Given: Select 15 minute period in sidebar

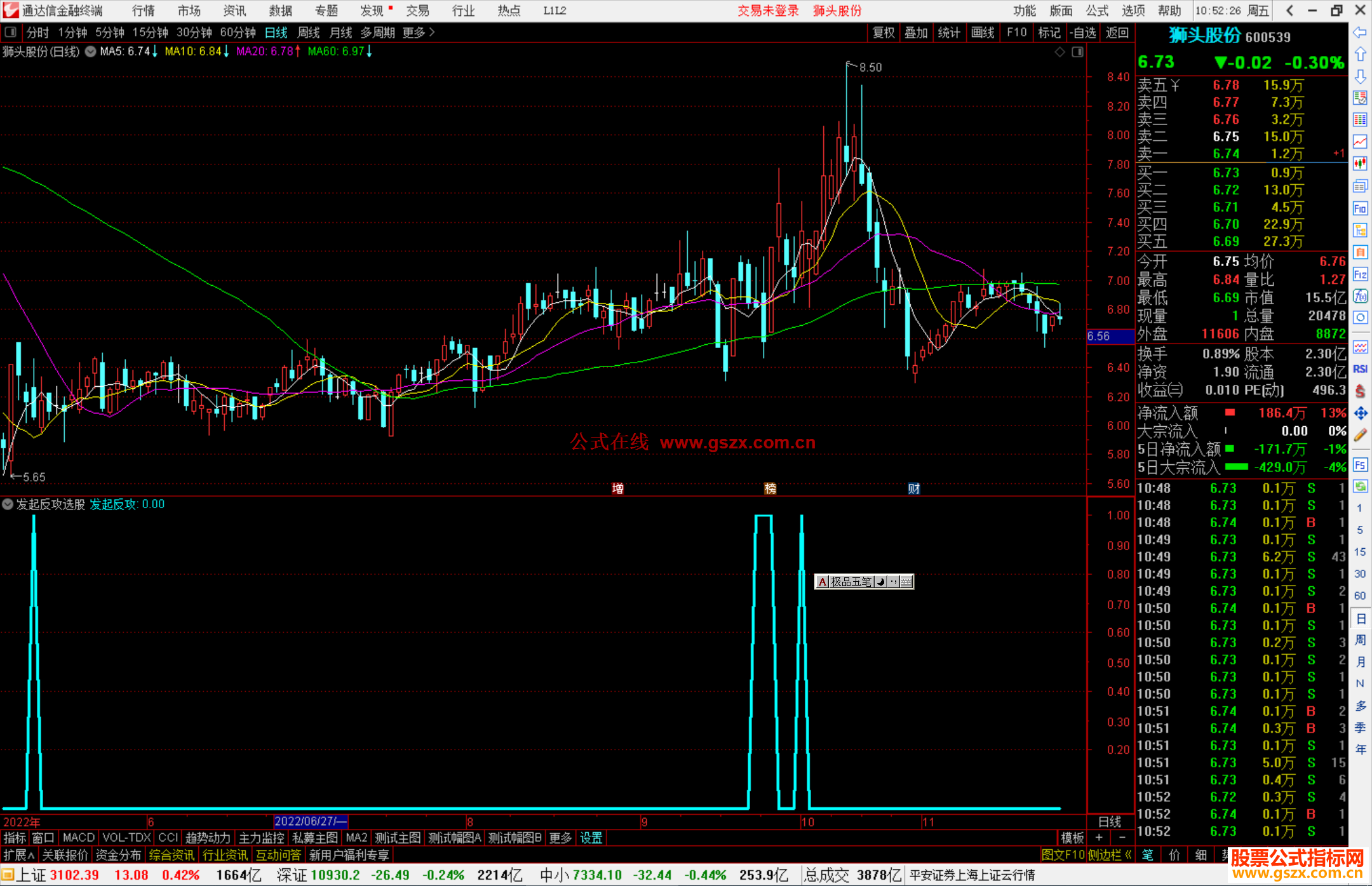Looking at the screenshot, I should [1360, 552].
